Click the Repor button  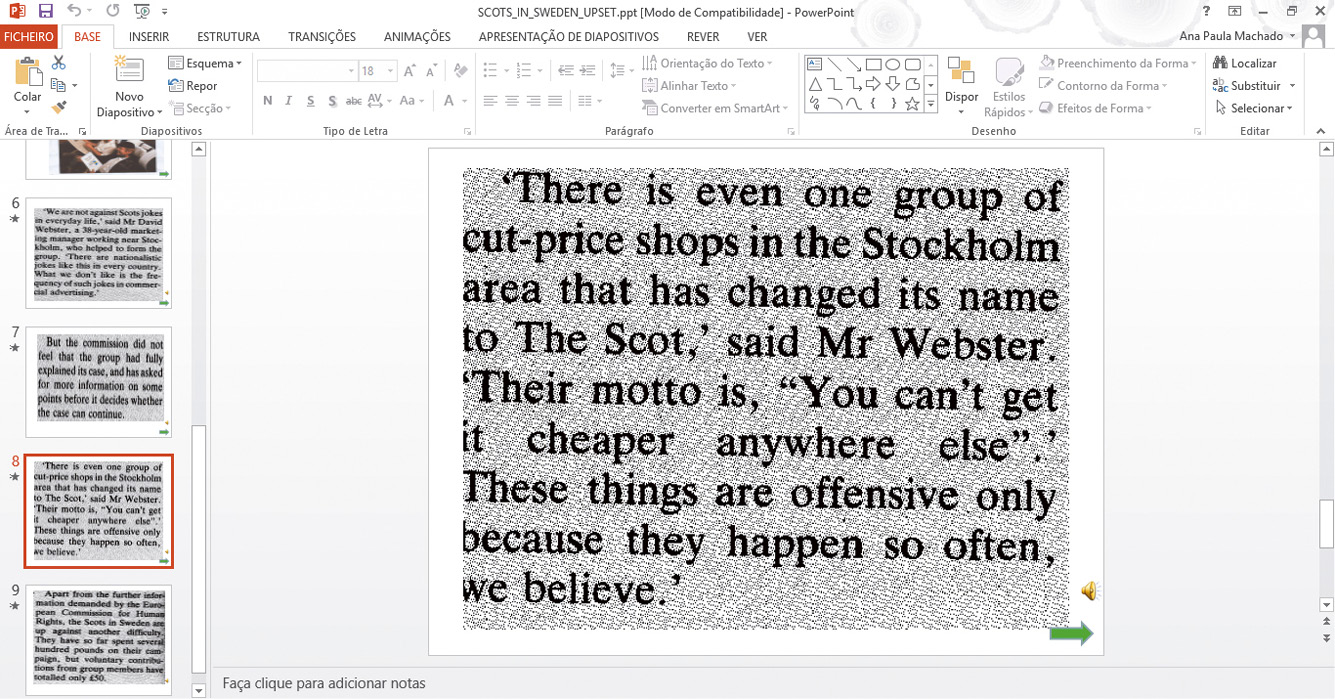coord(193,86)
